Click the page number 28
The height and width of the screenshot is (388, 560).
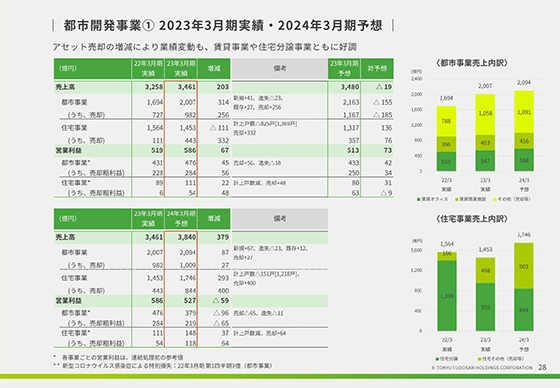pos(542,367)
